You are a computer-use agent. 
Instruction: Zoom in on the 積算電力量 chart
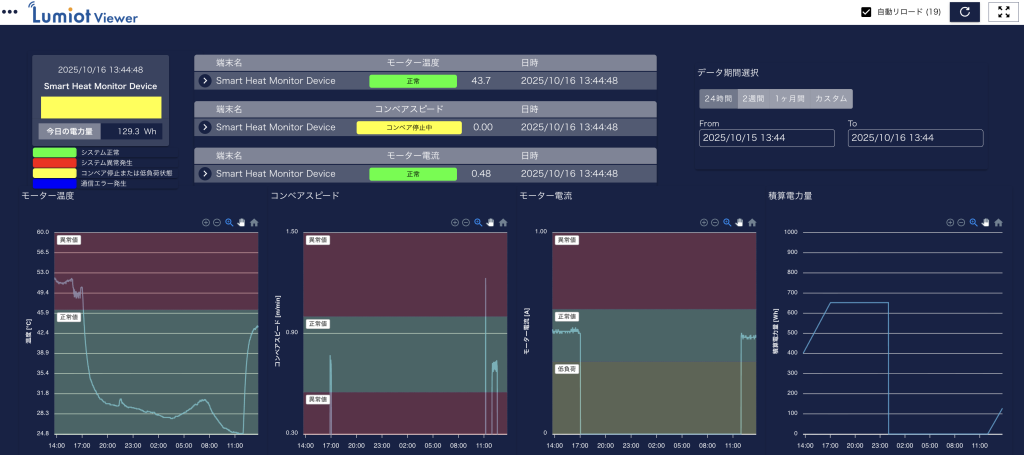950,222
